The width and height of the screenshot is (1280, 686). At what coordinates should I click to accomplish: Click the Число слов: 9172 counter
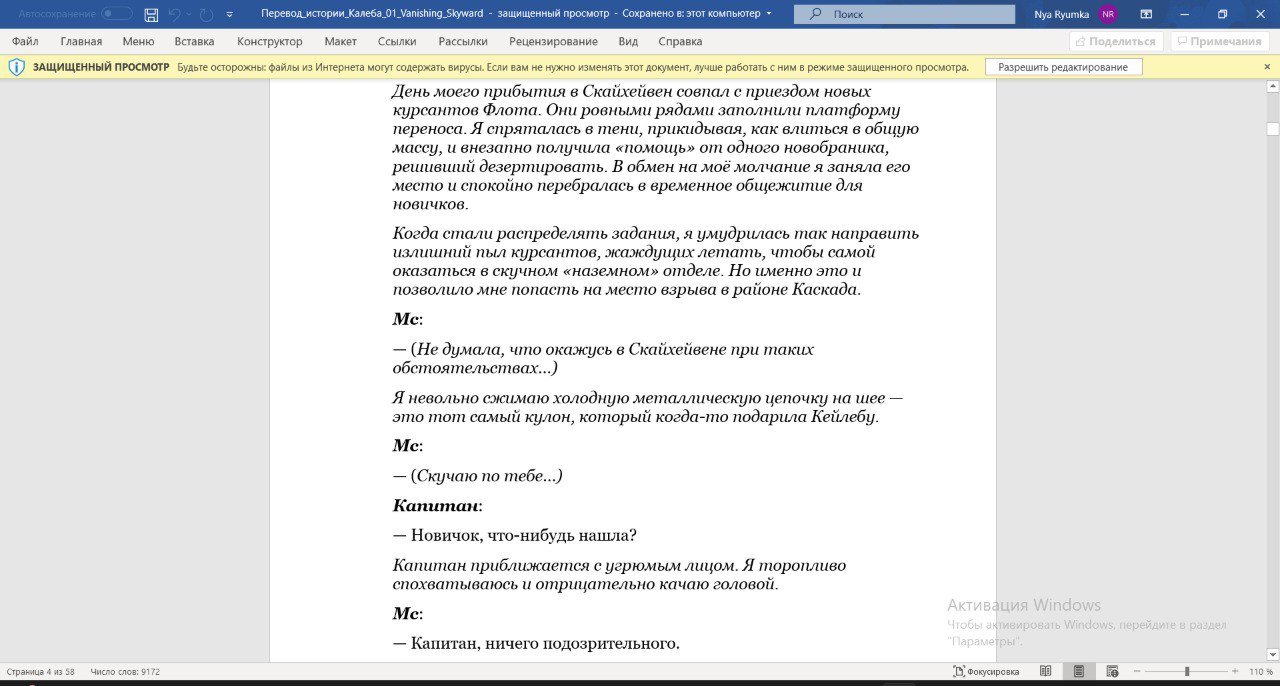coord(125,672)
